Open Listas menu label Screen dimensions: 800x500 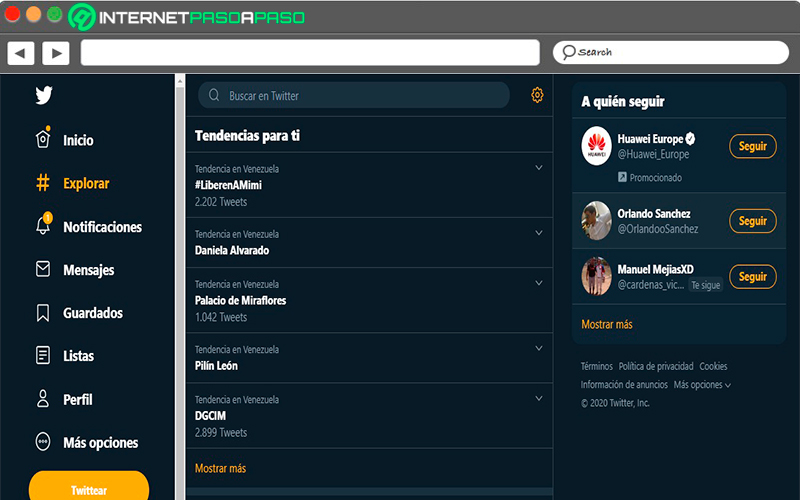[x=79, y=356]
